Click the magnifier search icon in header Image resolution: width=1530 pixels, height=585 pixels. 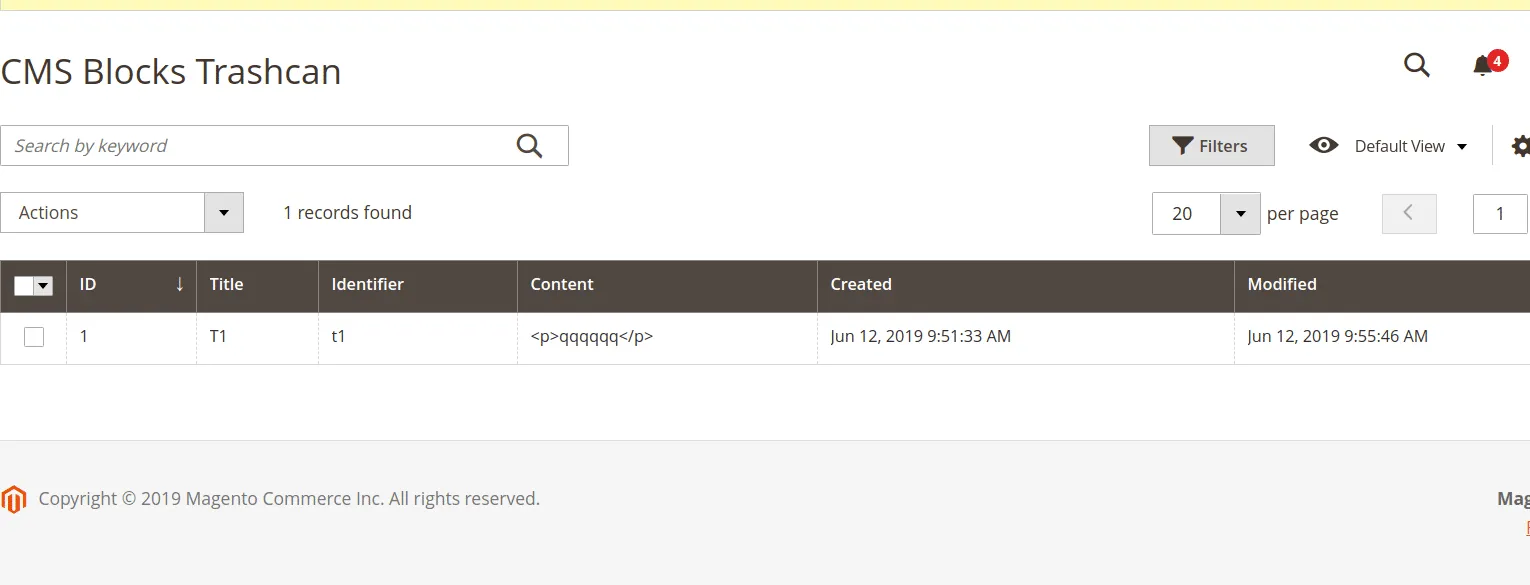point(1416,65)
